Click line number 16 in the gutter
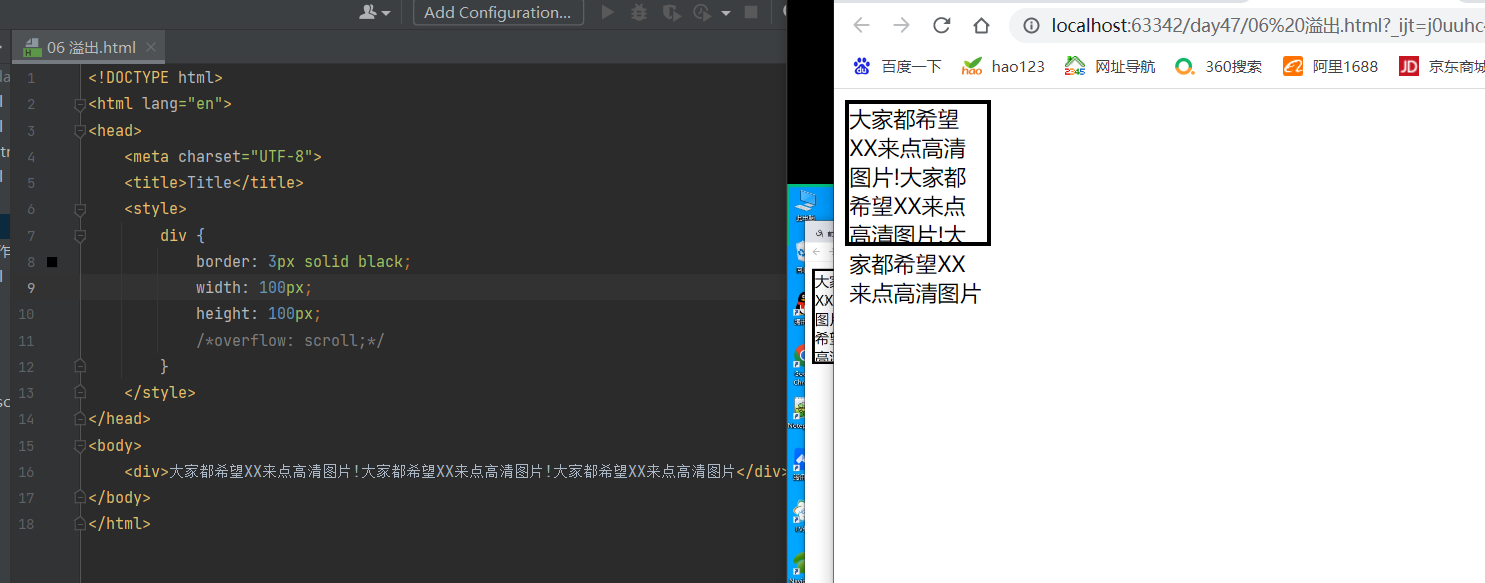Viewport: 1485px width, 583px height. (x=27, y=471)
